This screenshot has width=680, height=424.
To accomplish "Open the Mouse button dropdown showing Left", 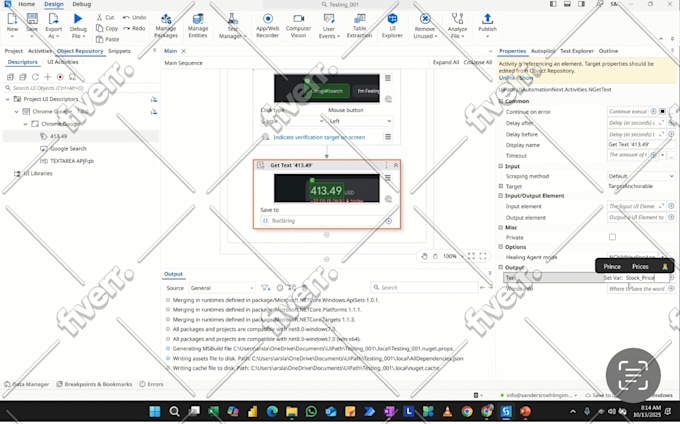I will (360, 121).
